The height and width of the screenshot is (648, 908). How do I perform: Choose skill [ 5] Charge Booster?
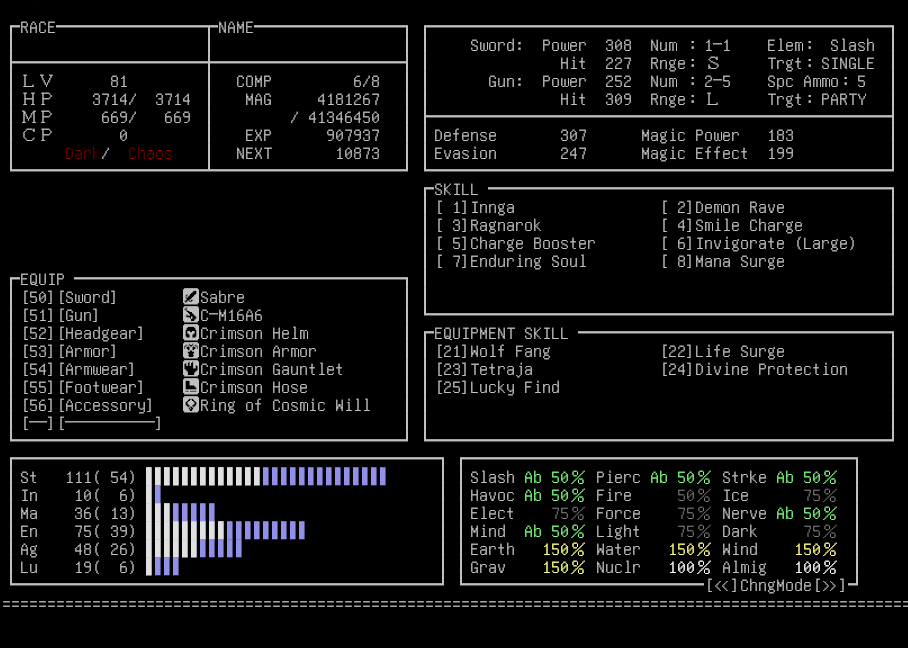(516, 243)
